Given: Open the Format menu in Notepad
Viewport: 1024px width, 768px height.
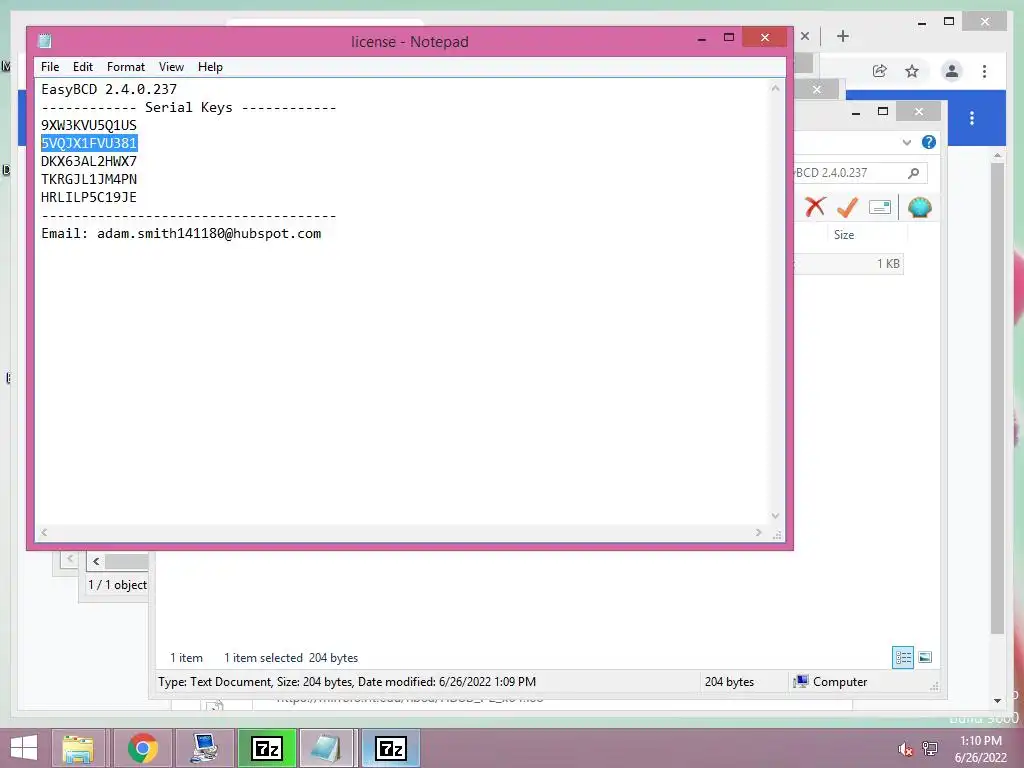Looking at the screenshot, I should [125, 67].
